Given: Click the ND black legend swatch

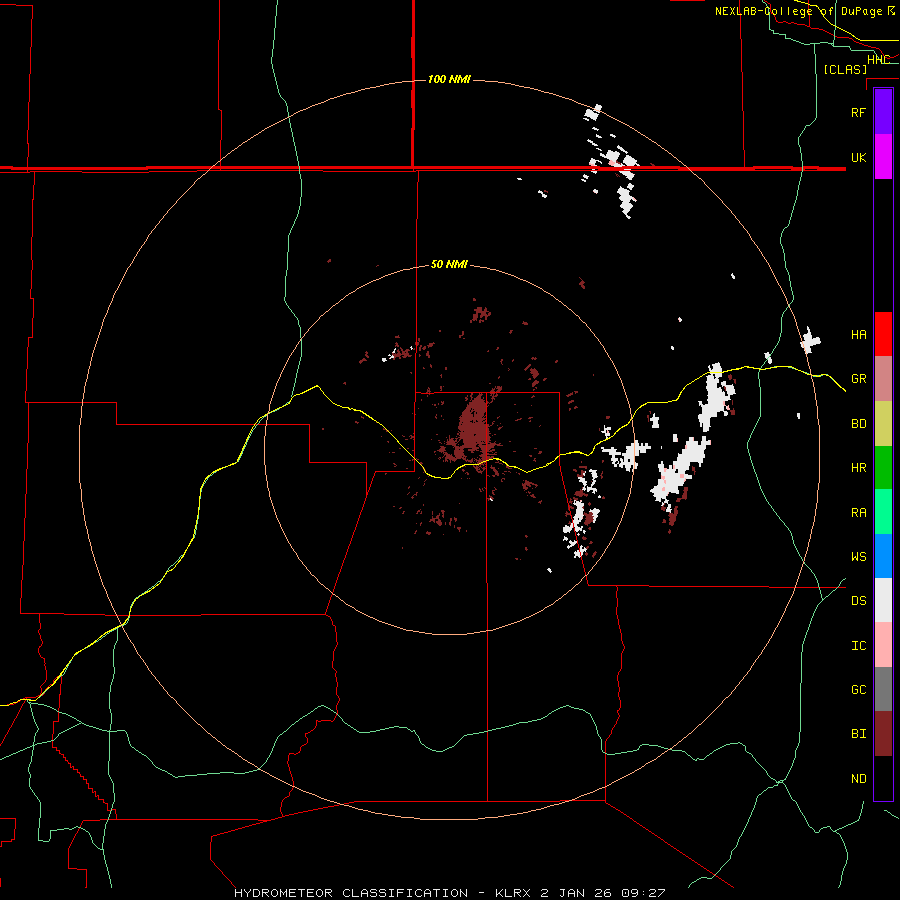Looking at the screenshot, I should pos(883,778).
